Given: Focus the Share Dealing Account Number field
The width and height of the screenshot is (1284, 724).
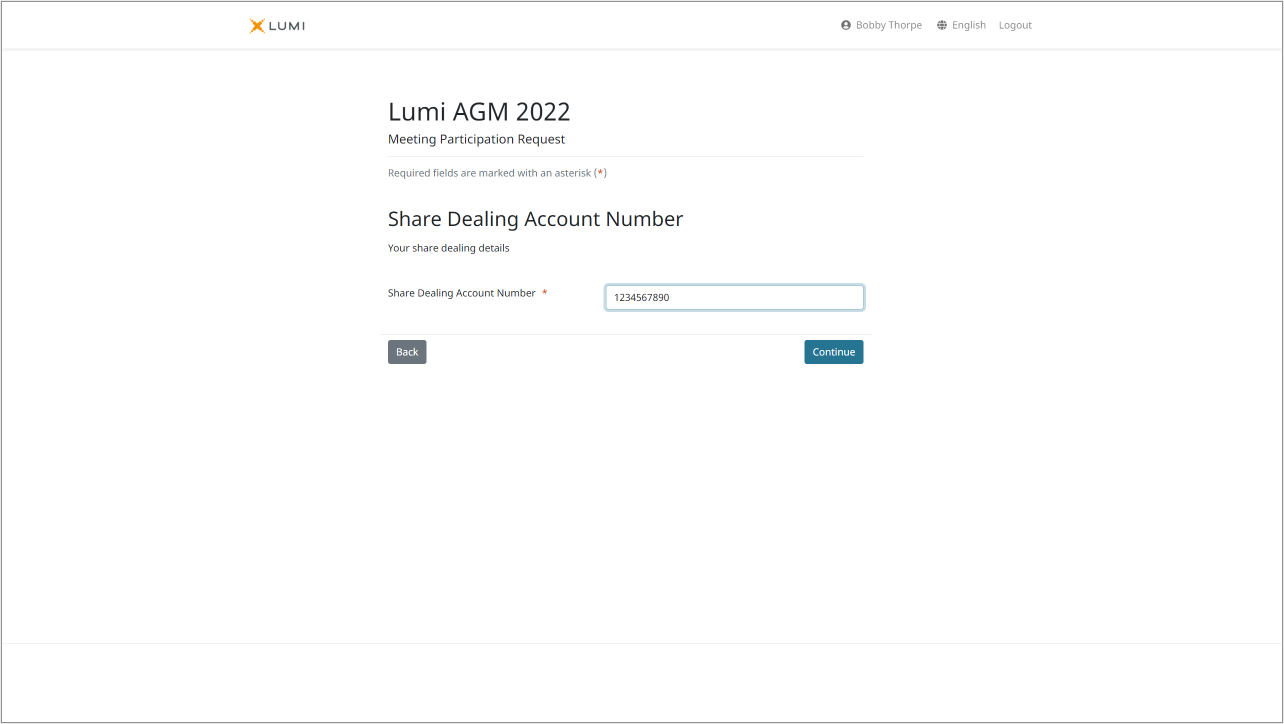Looking at the screenshot, I should 734,297.
